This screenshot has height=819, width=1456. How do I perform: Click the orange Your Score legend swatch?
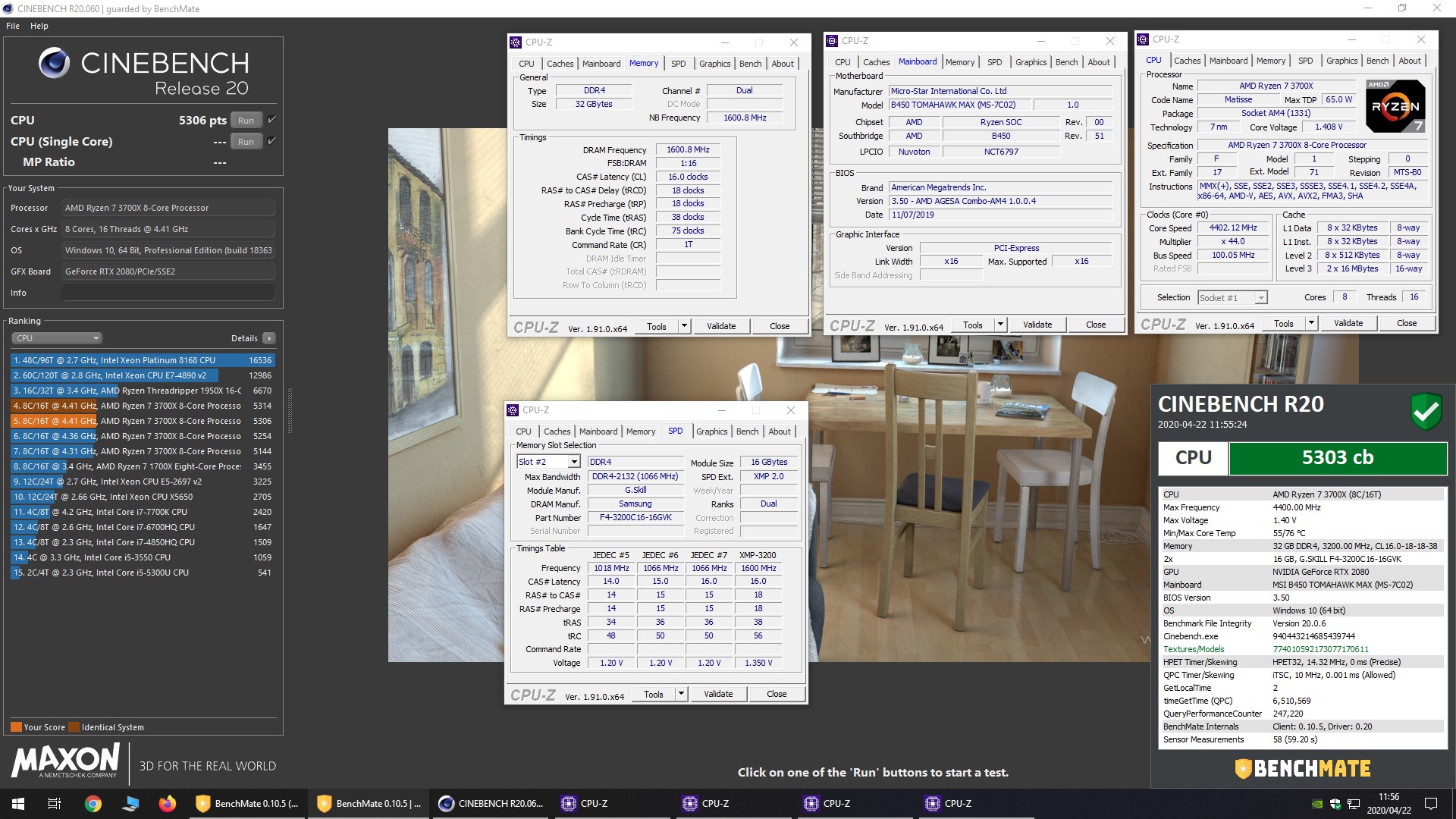[x=16, y=727]
